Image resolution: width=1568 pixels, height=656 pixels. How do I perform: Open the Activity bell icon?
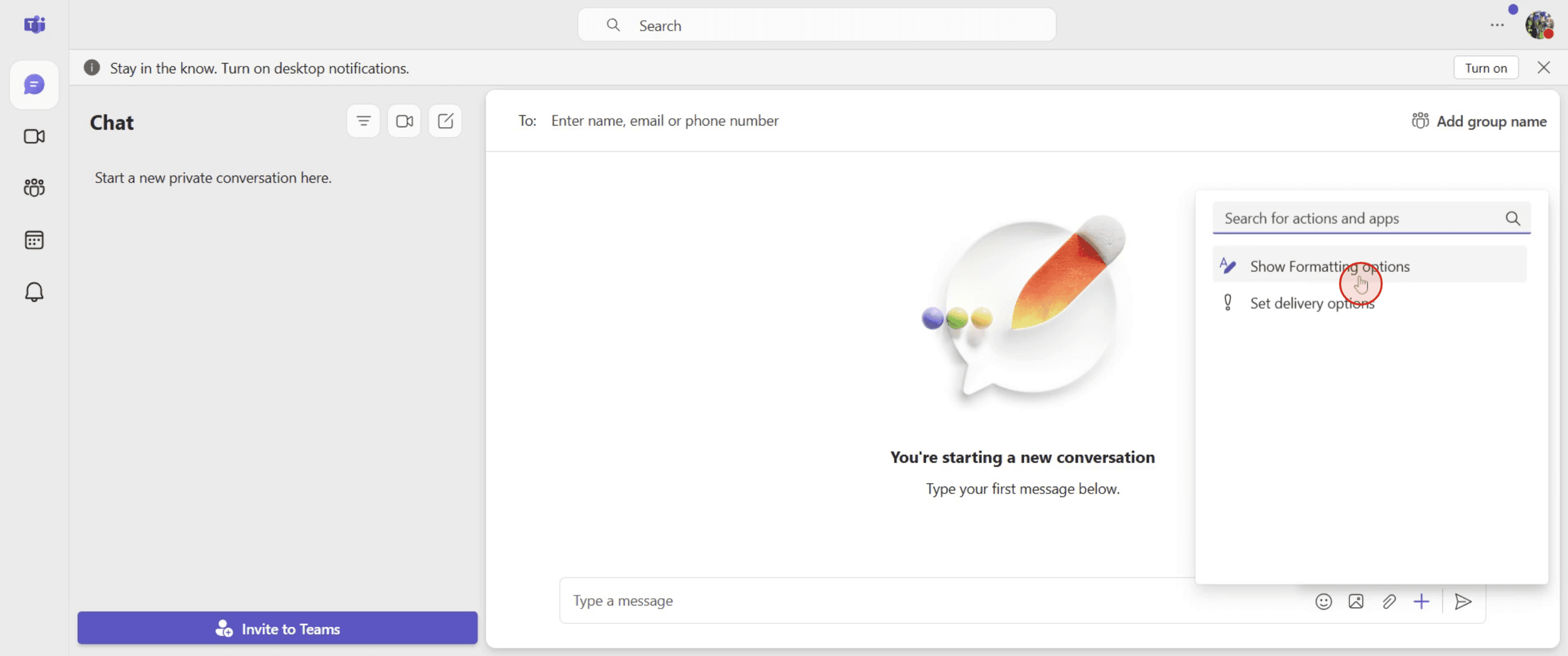[x=34, y=292]
